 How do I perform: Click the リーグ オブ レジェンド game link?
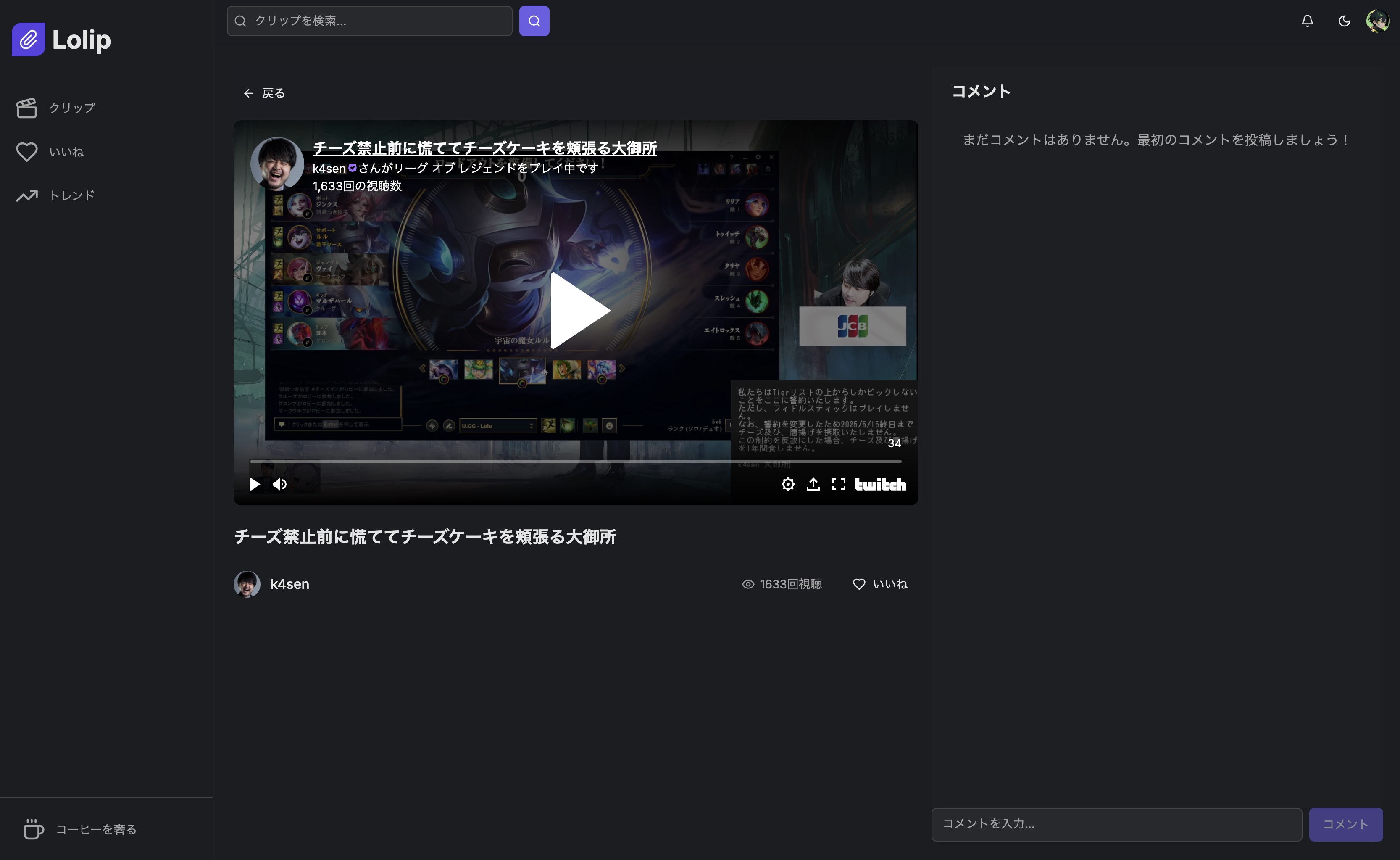[455, 169]
